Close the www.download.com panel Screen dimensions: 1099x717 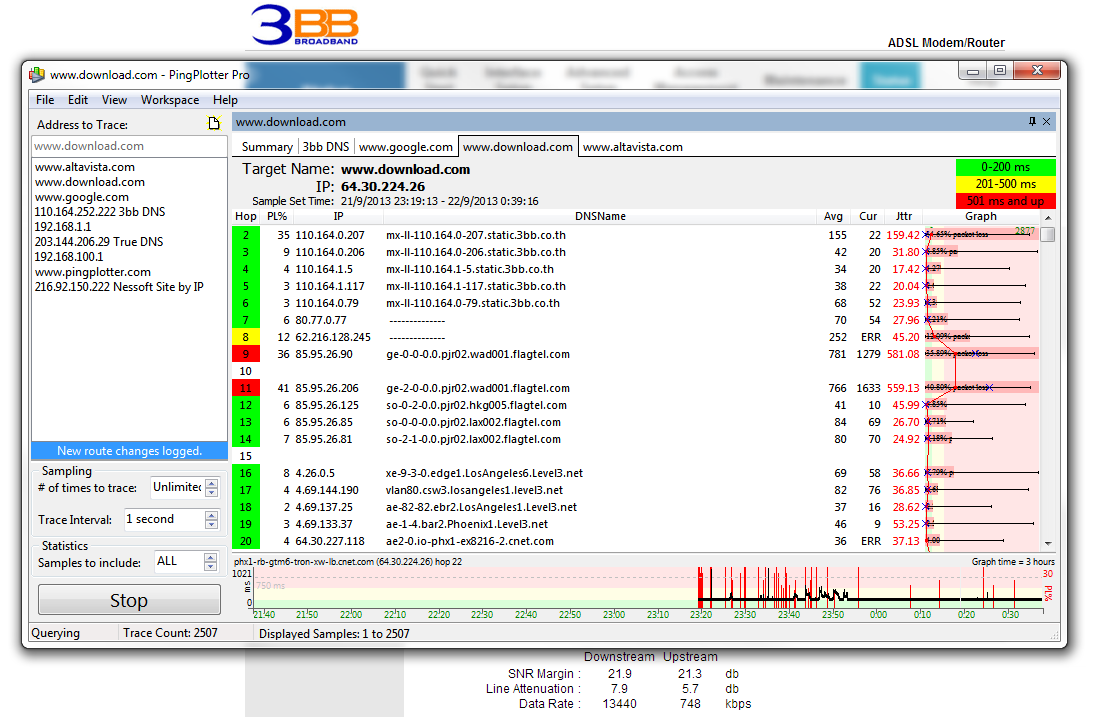point(1046,122)
